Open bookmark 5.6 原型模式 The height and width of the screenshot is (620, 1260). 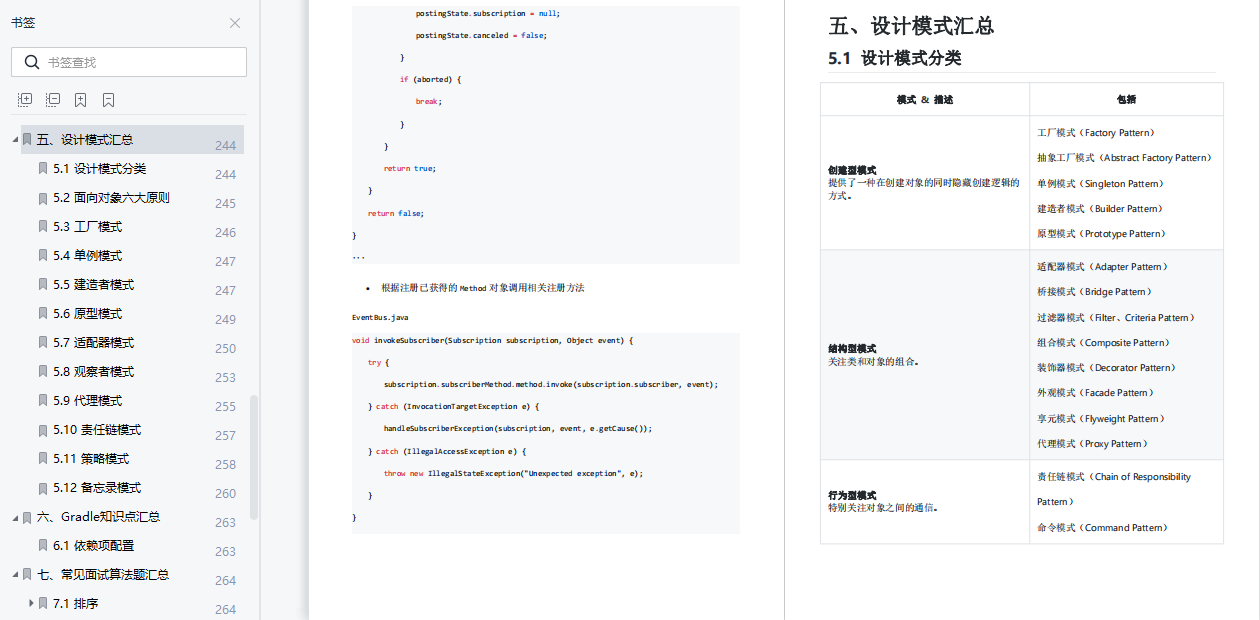pos(88,314)
